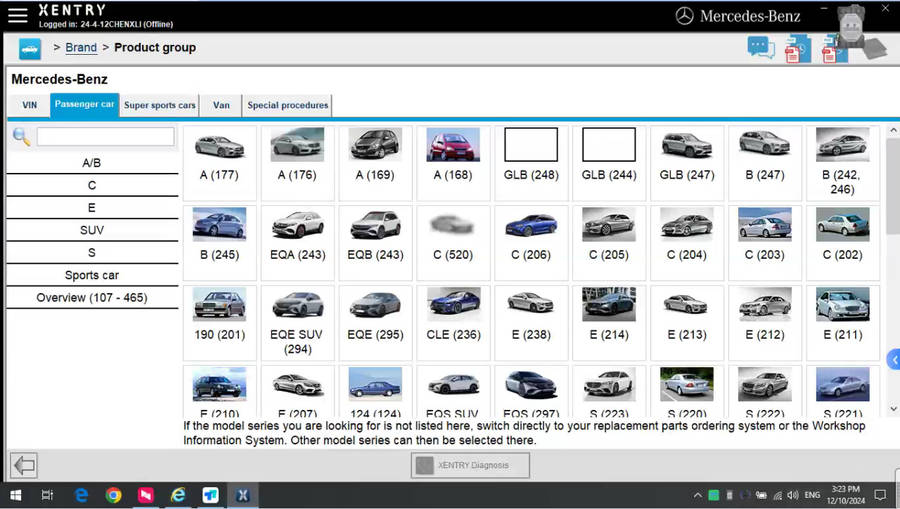Switch to the VIN tab

pos(30,106)
